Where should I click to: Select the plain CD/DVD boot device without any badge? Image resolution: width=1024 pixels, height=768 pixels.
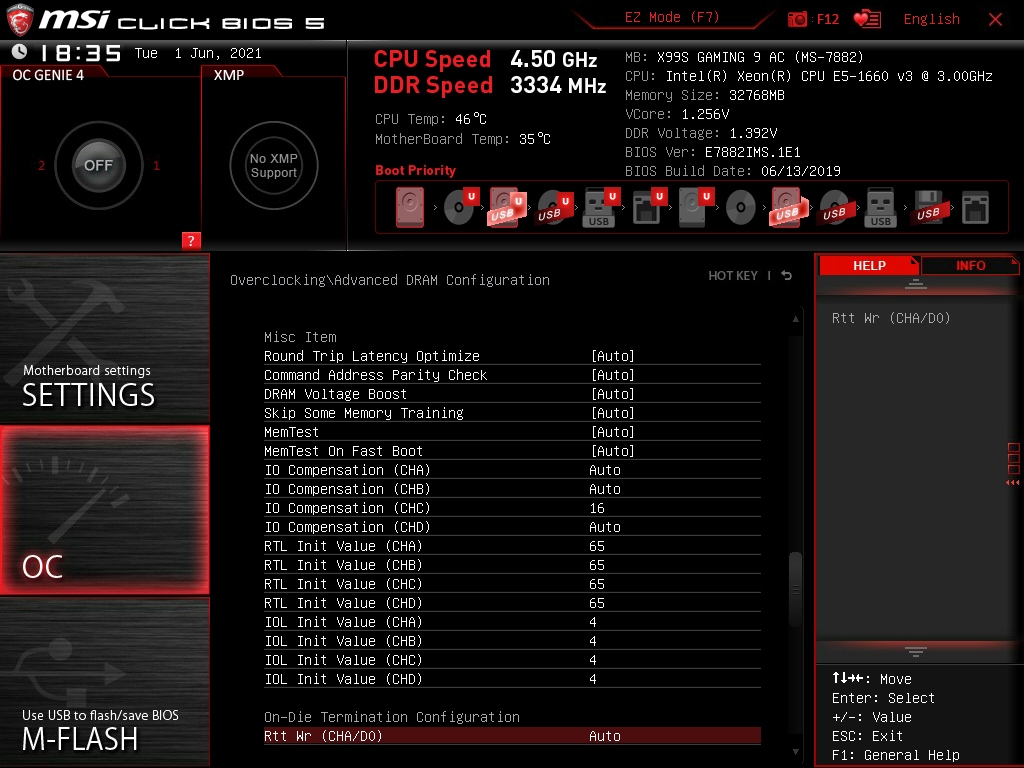pyautogui.click(x=741, y=208)
